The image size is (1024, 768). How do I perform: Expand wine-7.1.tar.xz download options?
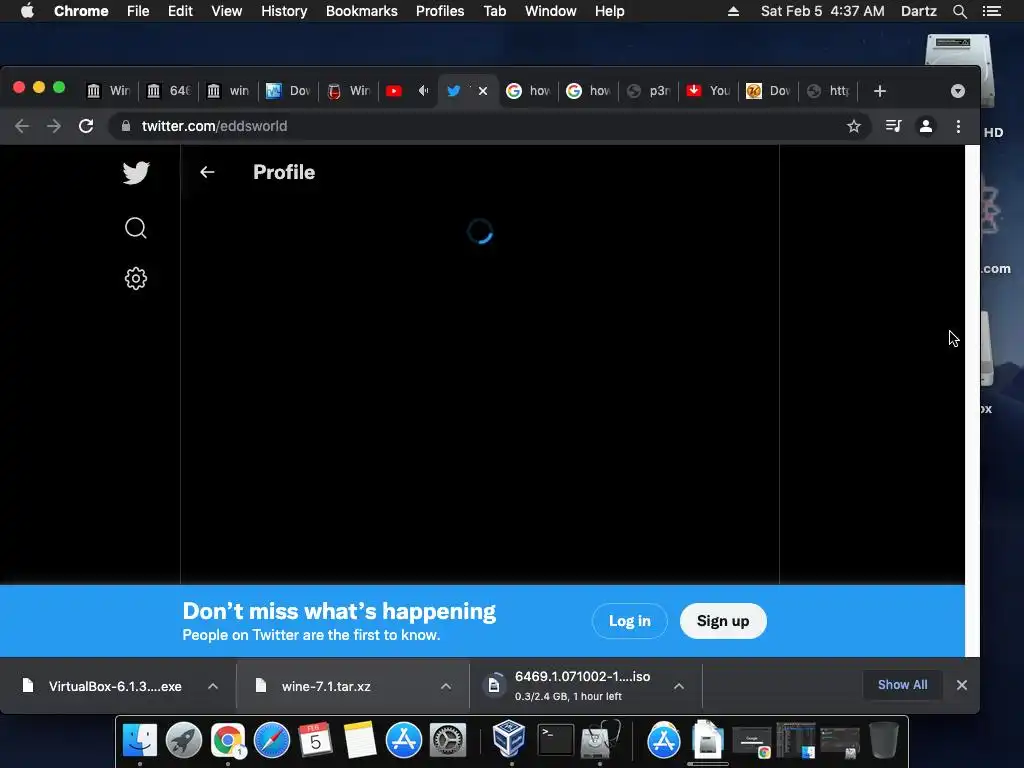click(446, 686)
